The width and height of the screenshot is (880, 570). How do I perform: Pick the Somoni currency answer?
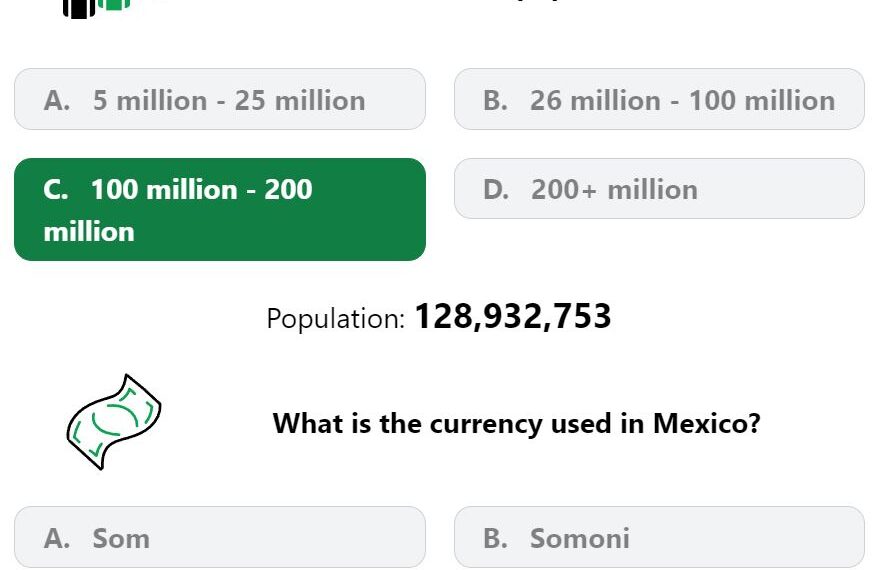point(659,537)
